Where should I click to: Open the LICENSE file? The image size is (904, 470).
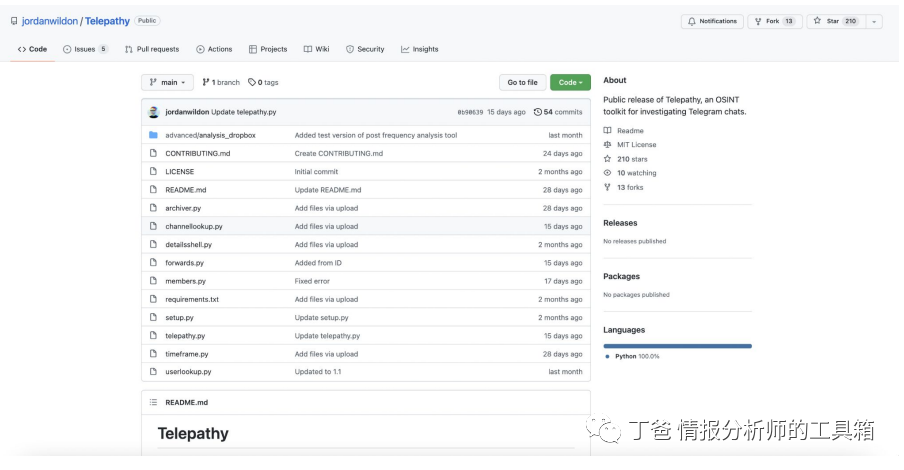point(180,172)
